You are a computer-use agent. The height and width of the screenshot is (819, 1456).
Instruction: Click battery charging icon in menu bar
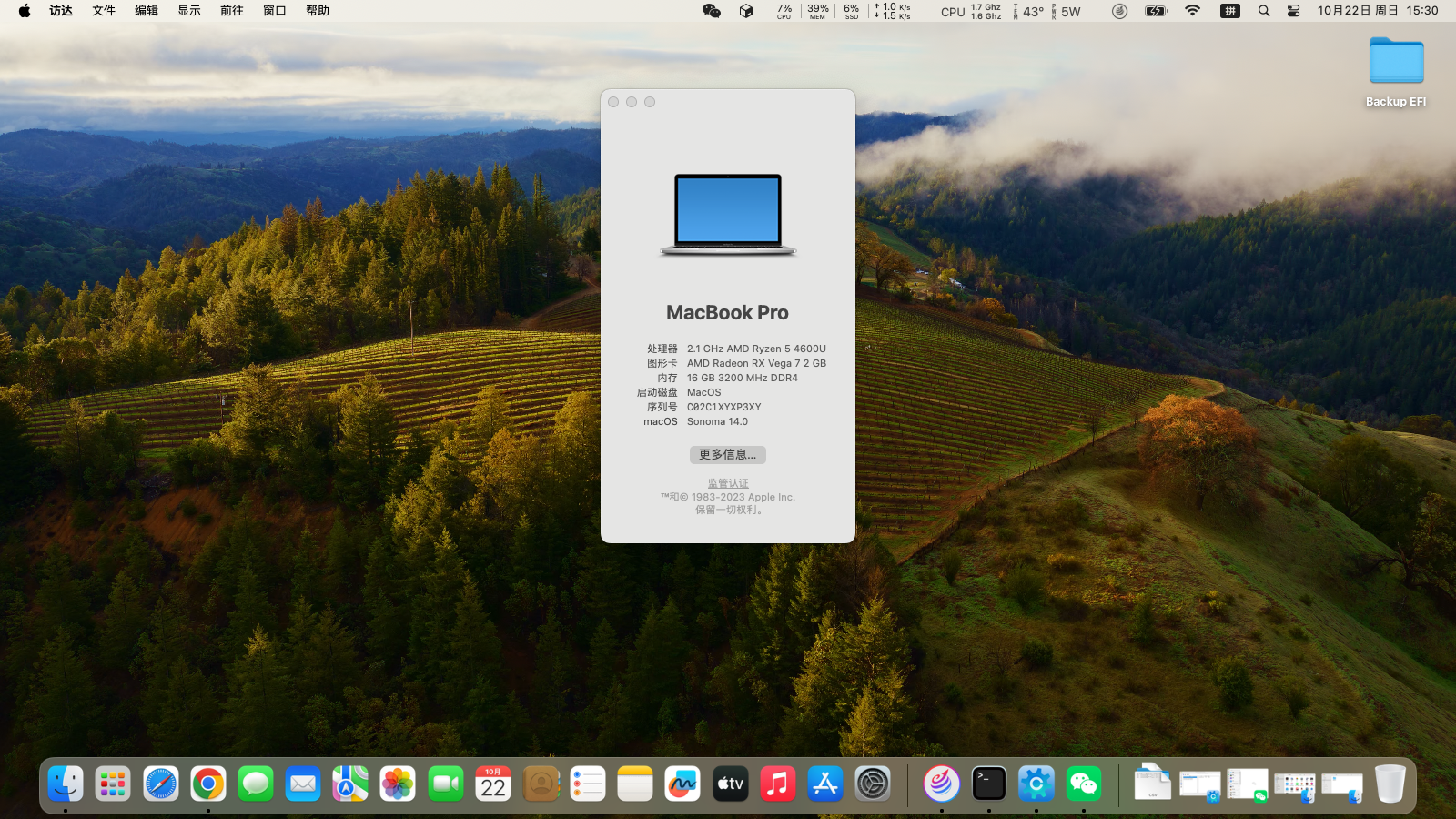click(1156, 11)
